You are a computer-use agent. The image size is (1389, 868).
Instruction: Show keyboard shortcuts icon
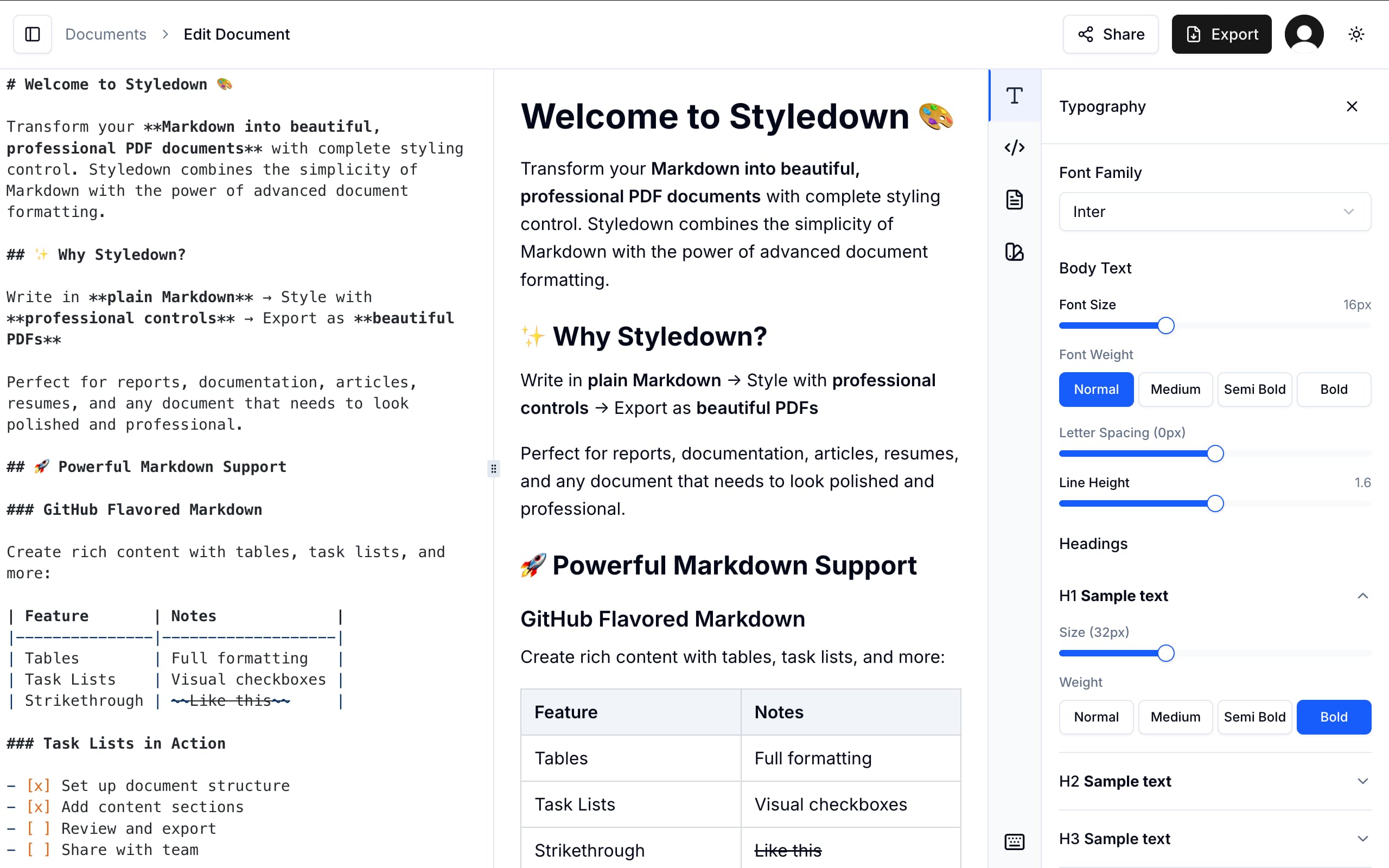coord(1014,841)
